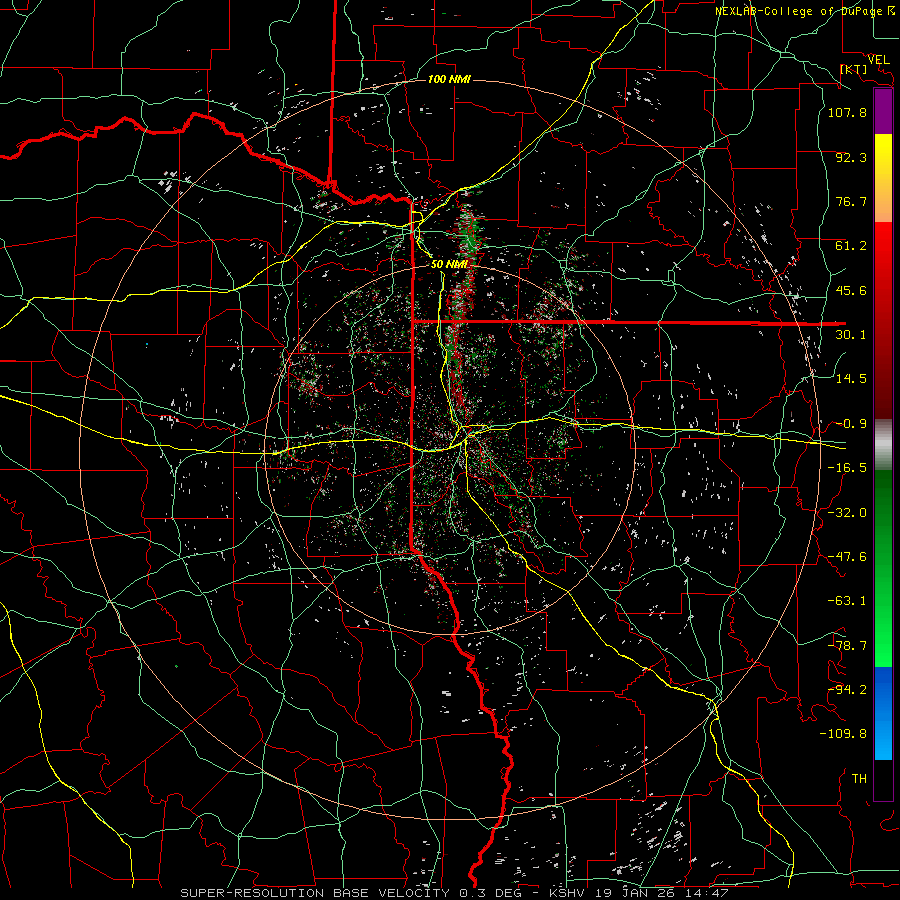This screenshot has height=900, width=900.
Task: Click the 50 NMI range ring label
Action: [x=449, y=264]
